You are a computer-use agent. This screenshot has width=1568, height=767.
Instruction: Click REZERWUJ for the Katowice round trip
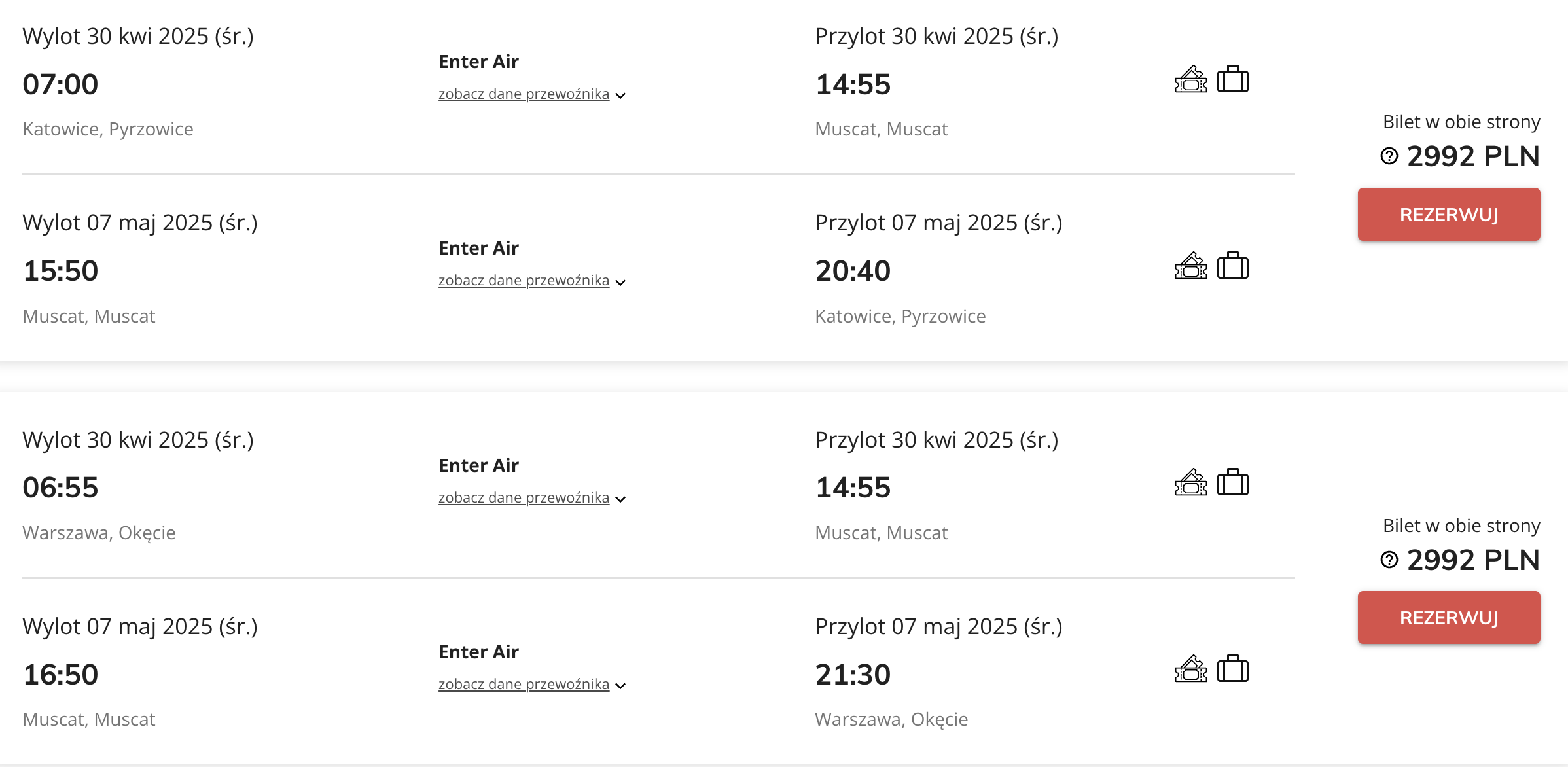pyautogui.click(x=1449, y=215)
